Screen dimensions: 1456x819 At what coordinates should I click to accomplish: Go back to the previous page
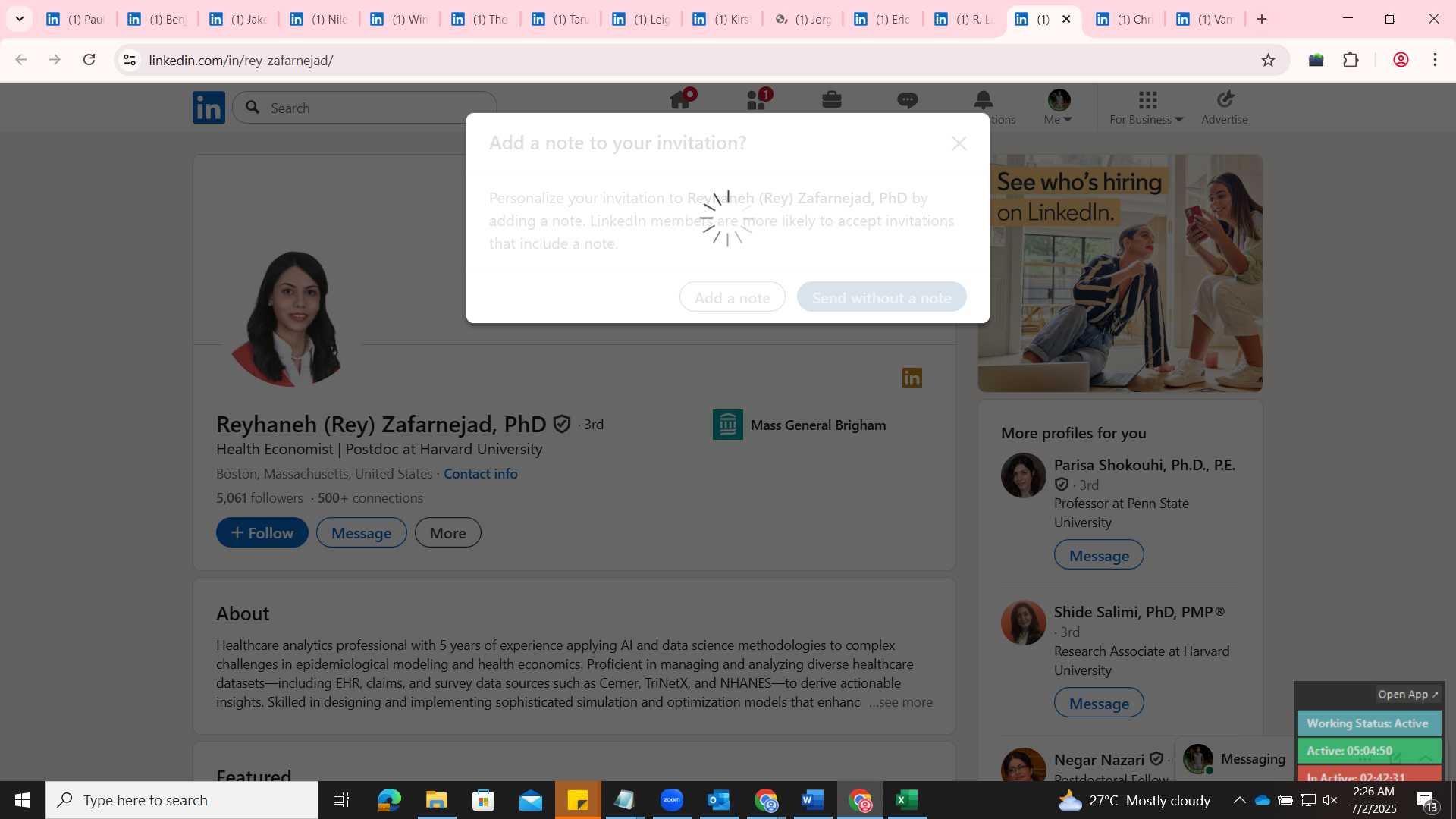(x=21, y=60)
